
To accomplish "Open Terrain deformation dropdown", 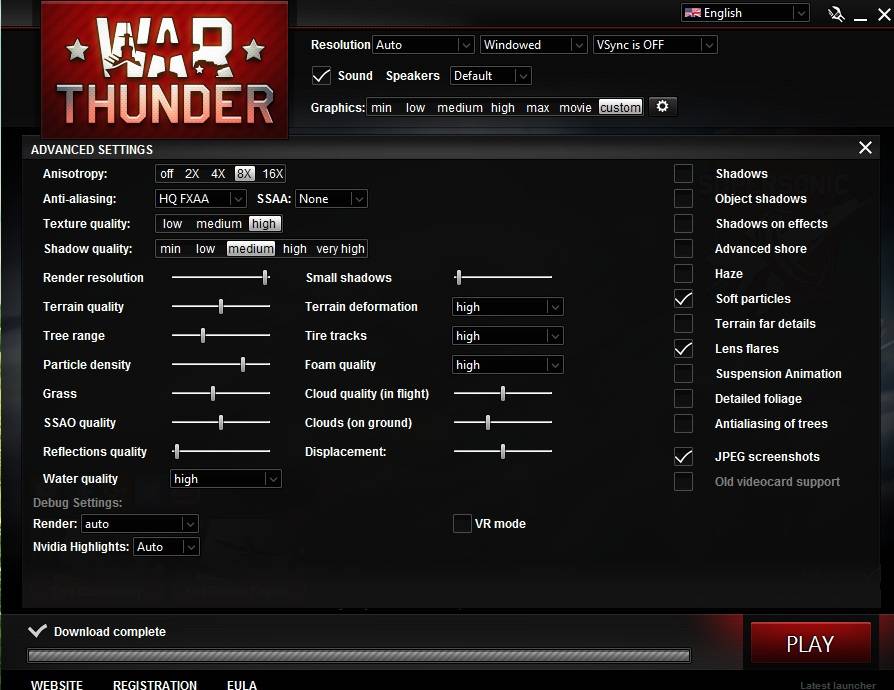I will coord(507,307).
